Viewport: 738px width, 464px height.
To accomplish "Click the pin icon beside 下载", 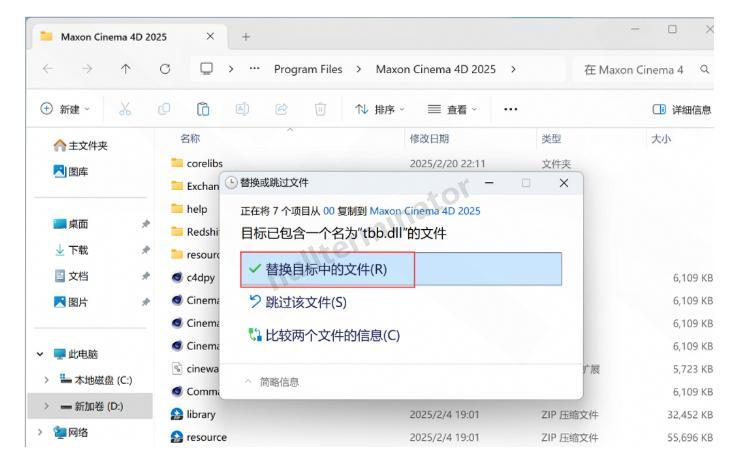I will tap(146, 250).
